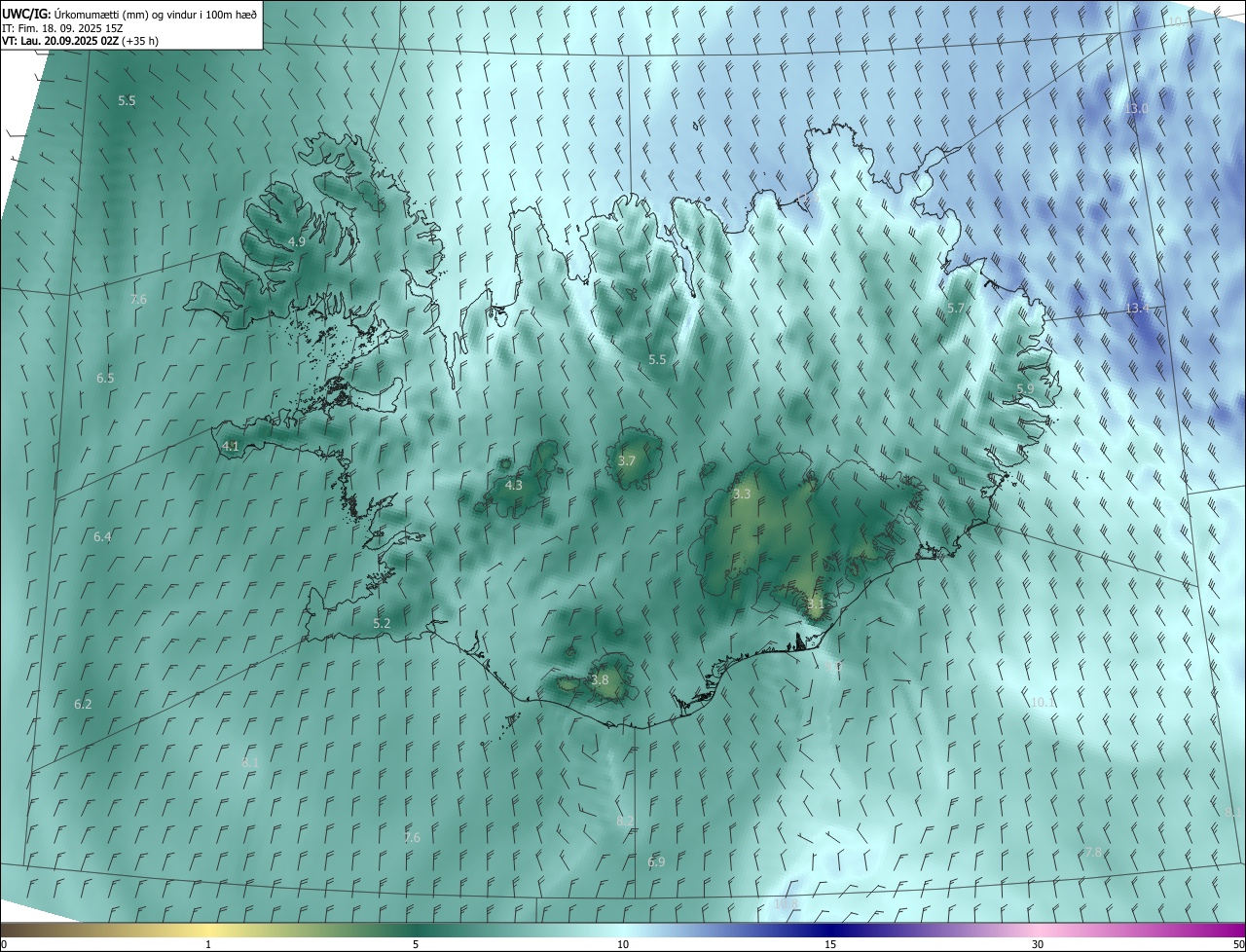Click the 3.1 value label
Image resolution: width=1246 pixels, height=952 pixels.
tap(816, 604)
